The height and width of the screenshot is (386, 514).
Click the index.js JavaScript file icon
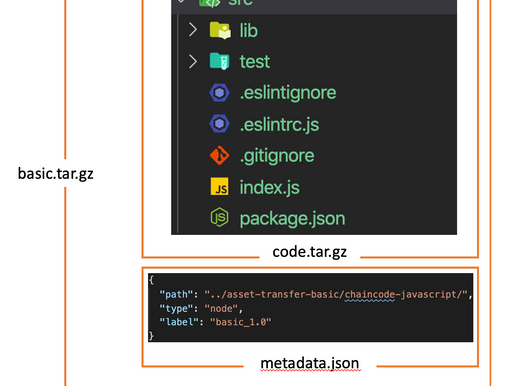pyautogui.click(x=219, y=186)
